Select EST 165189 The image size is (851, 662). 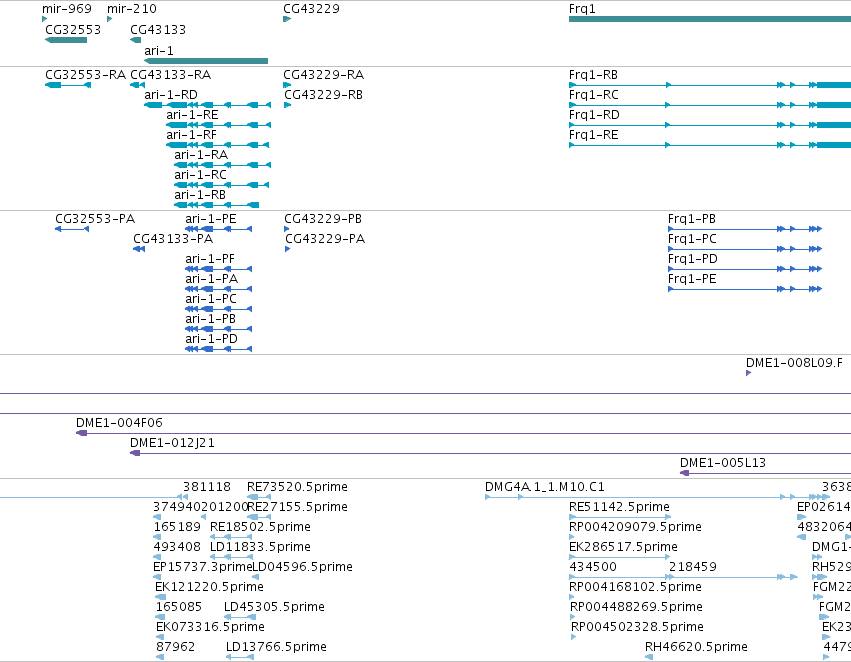point(157,537)
